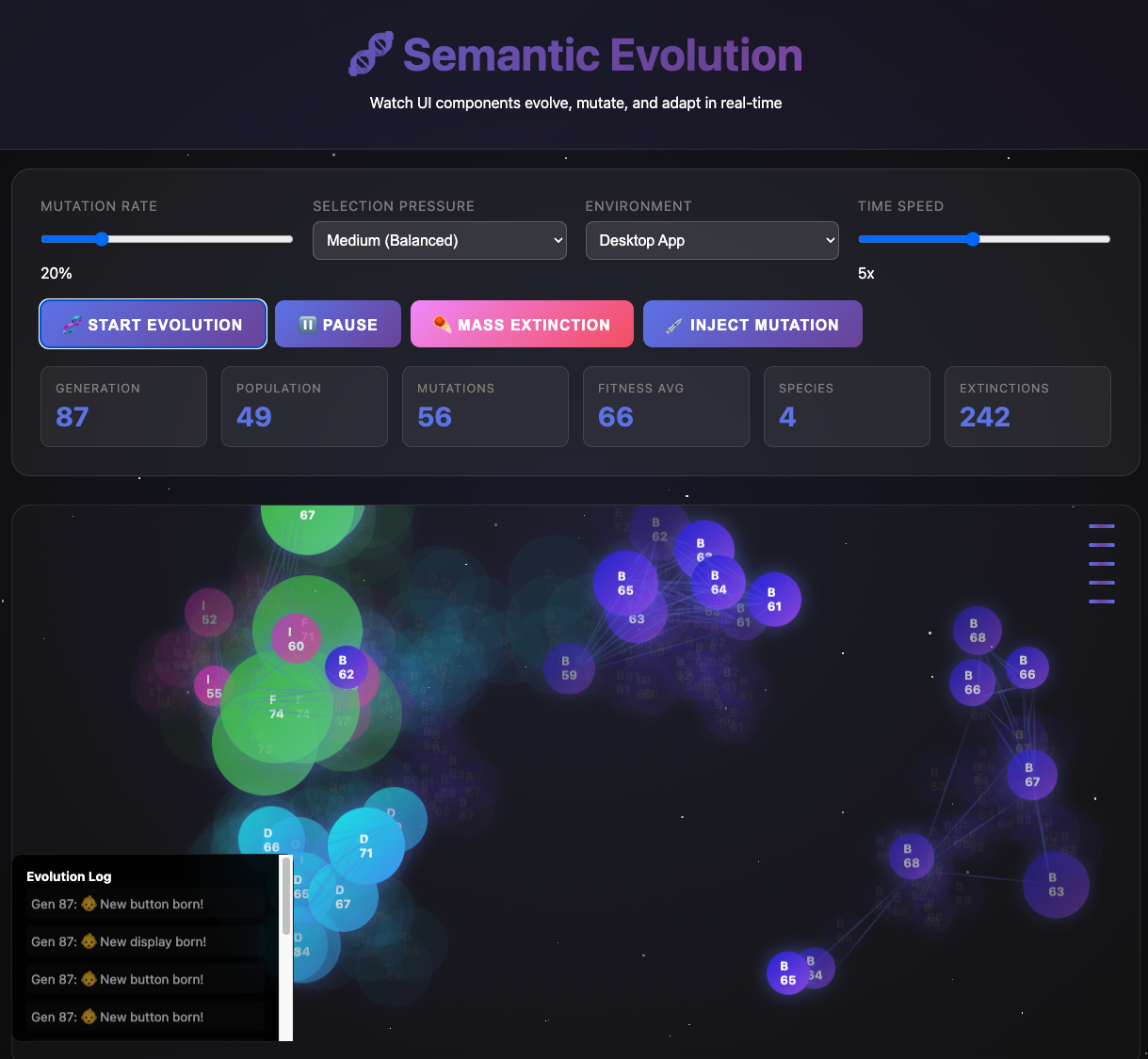Expand the Time Speed dropdown area by clicking its label
This screenshot has height=1059, width=1148.
point(900,205)
